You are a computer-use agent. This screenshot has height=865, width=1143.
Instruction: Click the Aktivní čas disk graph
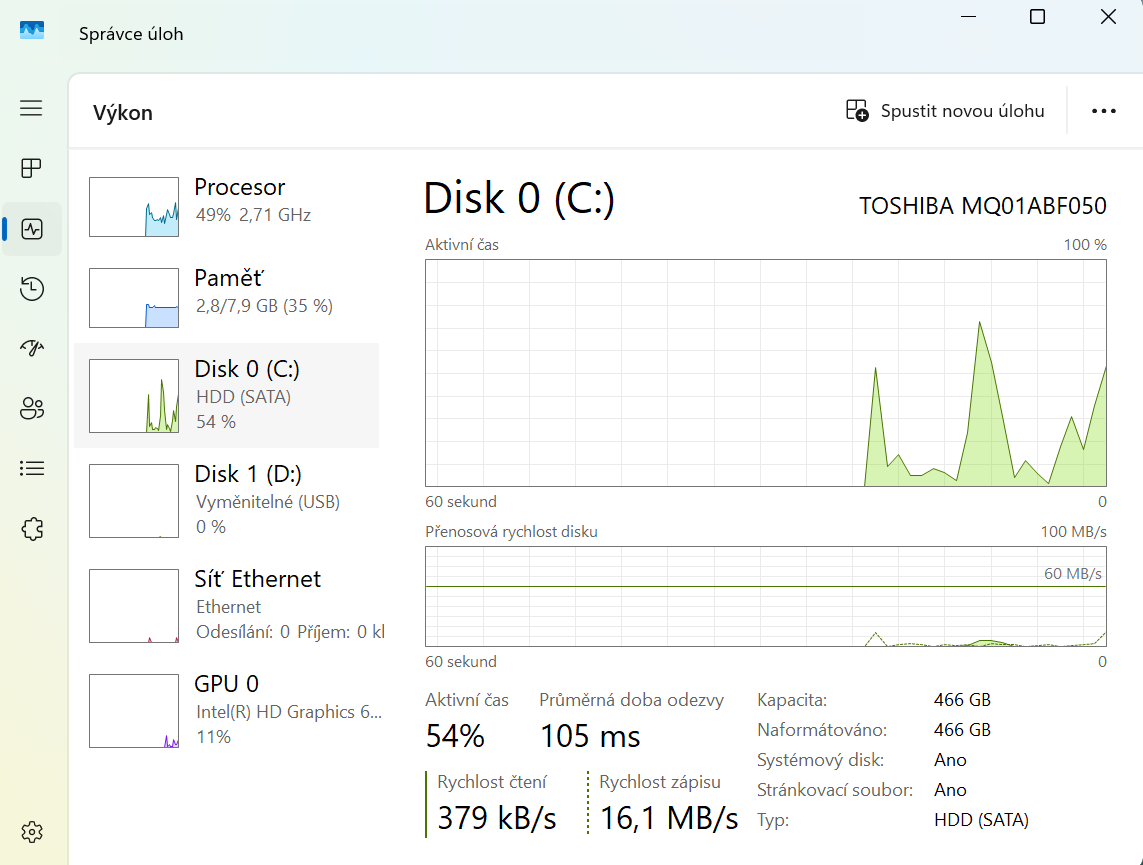(765, 373)
